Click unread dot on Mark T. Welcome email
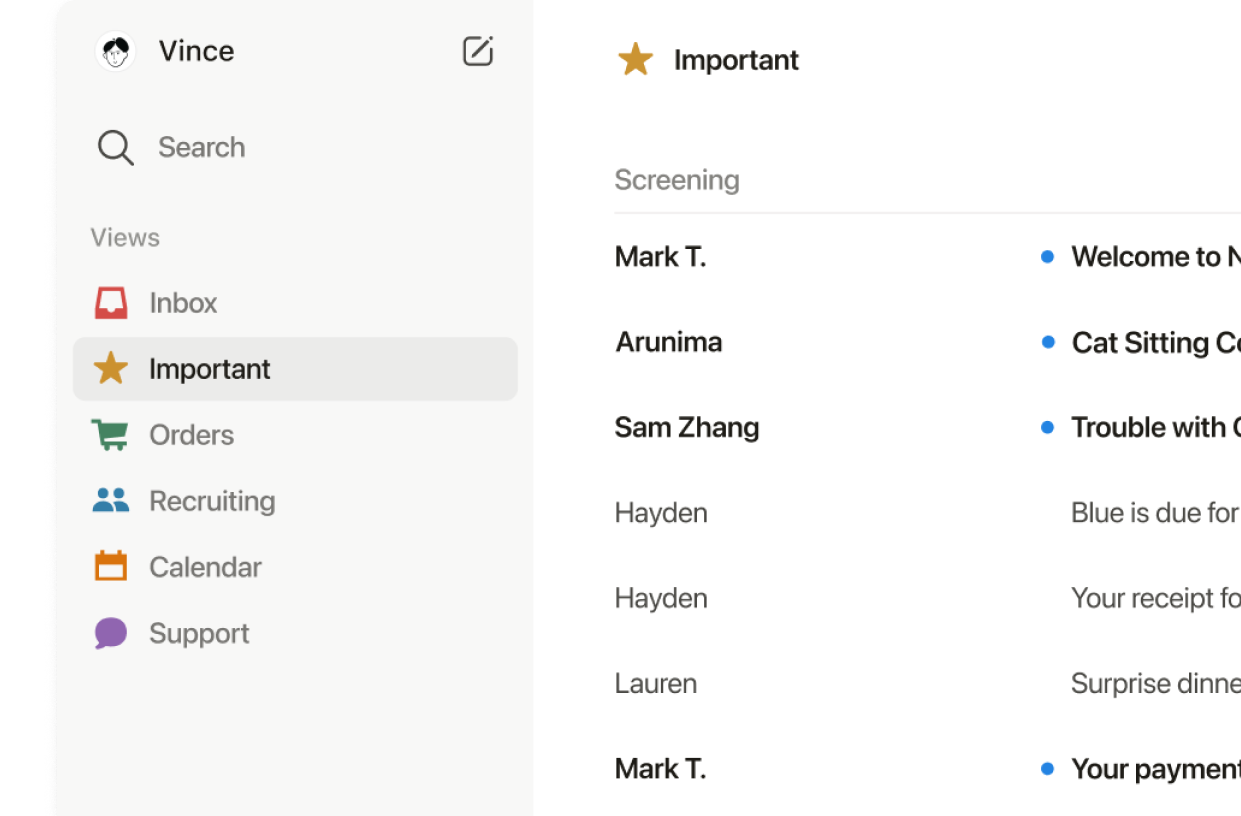 pyautogui.click(x=1047, y=257)
